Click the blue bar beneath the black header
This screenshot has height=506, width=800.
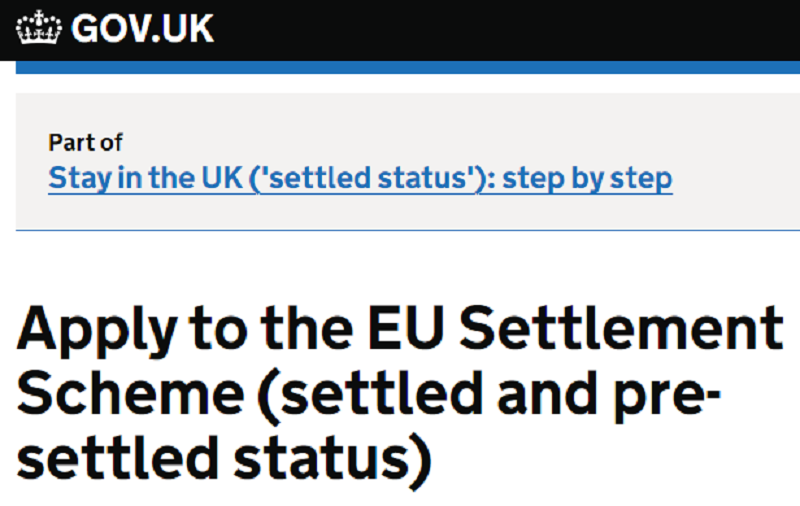click(x=408, y=67)
